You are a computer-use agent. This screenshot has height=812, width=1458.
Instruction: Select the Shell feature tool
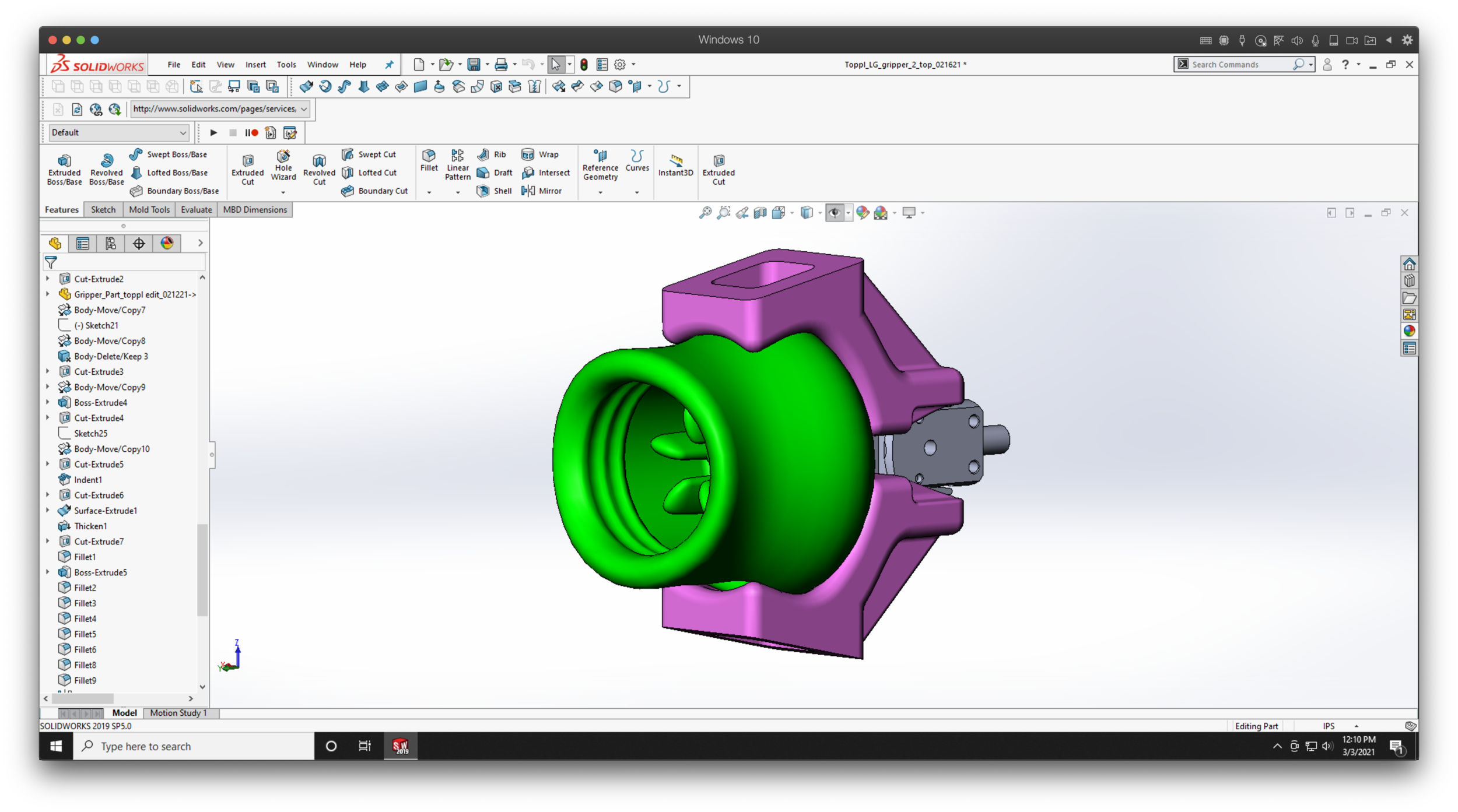pos(495,191)
